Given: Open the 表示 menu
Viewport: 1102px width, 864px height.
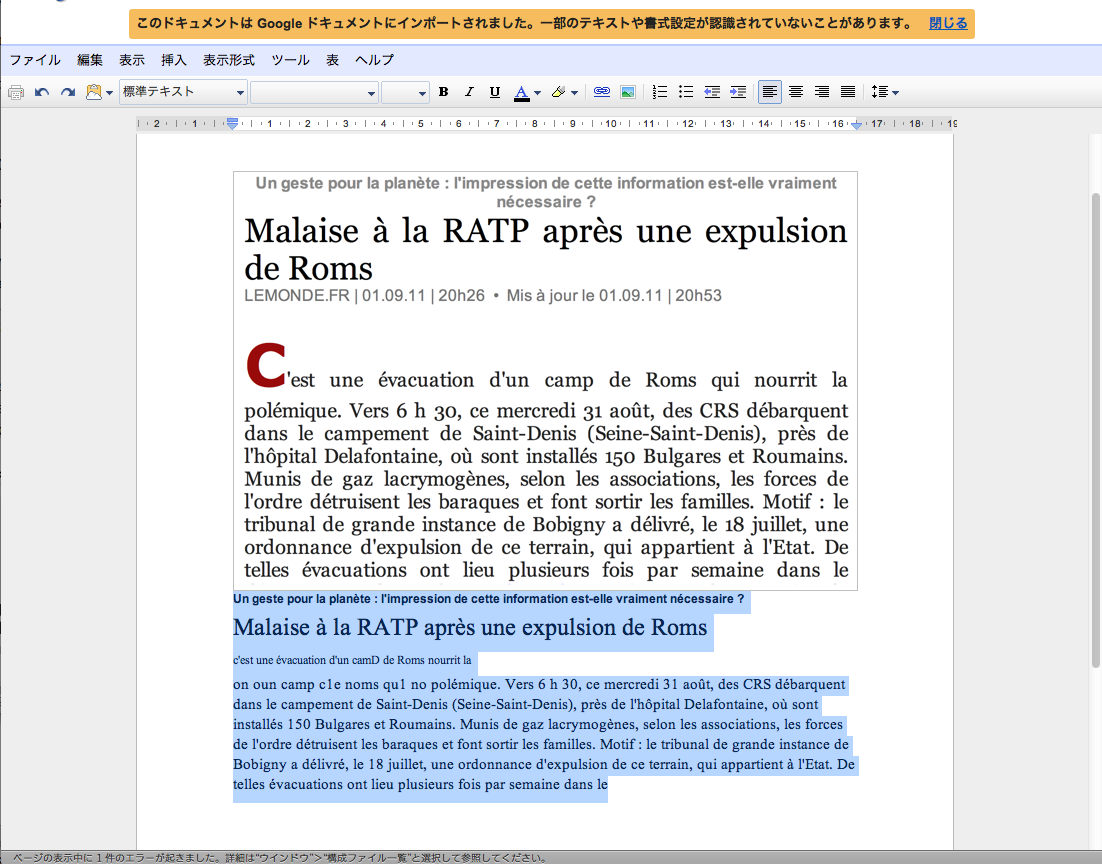Looking at the screenshot, I should [131, 60].
